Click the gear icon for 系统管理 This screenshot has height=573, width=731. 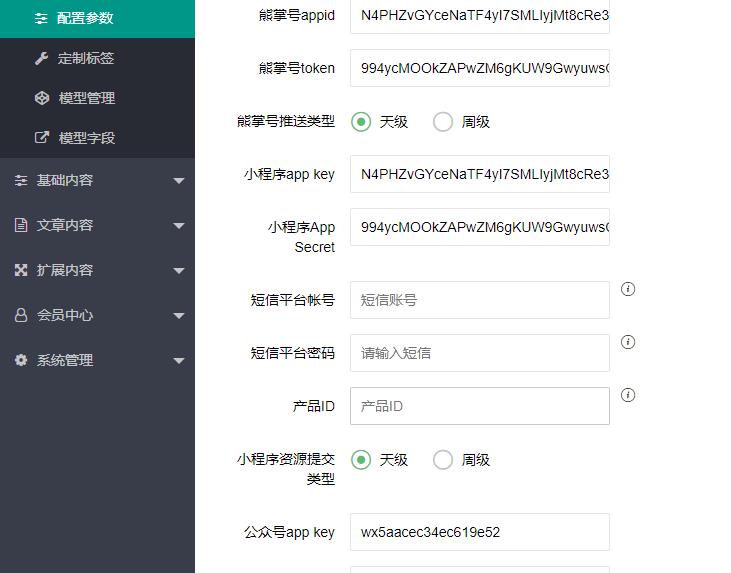coord(21,360)
